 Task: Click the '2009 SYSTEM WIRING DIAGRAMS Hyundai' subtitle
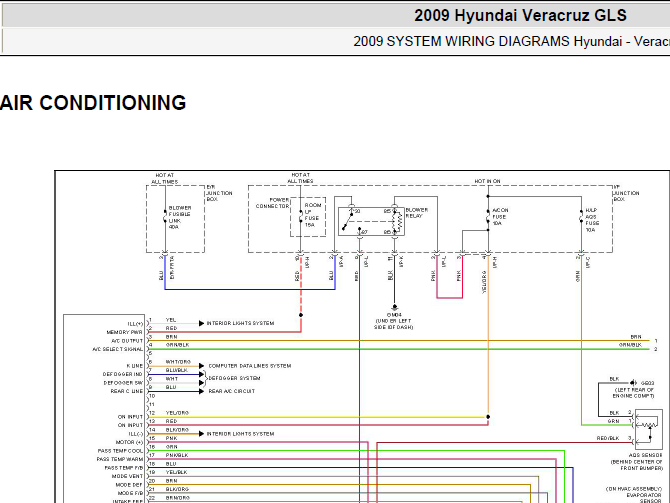tap(488, 41)
